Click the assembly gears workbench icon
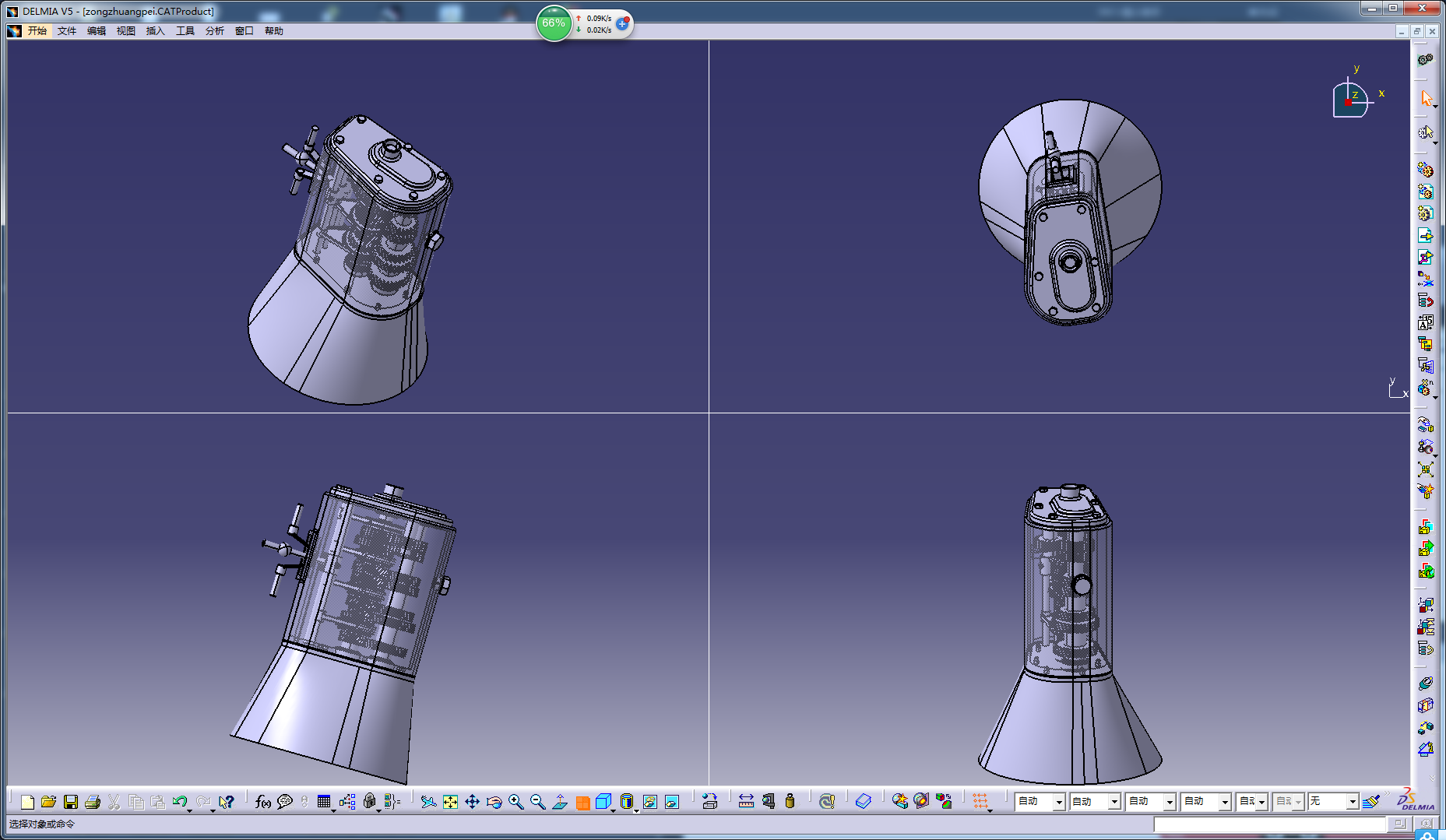The image size is (1446, 840). [x=1425, y=60]
